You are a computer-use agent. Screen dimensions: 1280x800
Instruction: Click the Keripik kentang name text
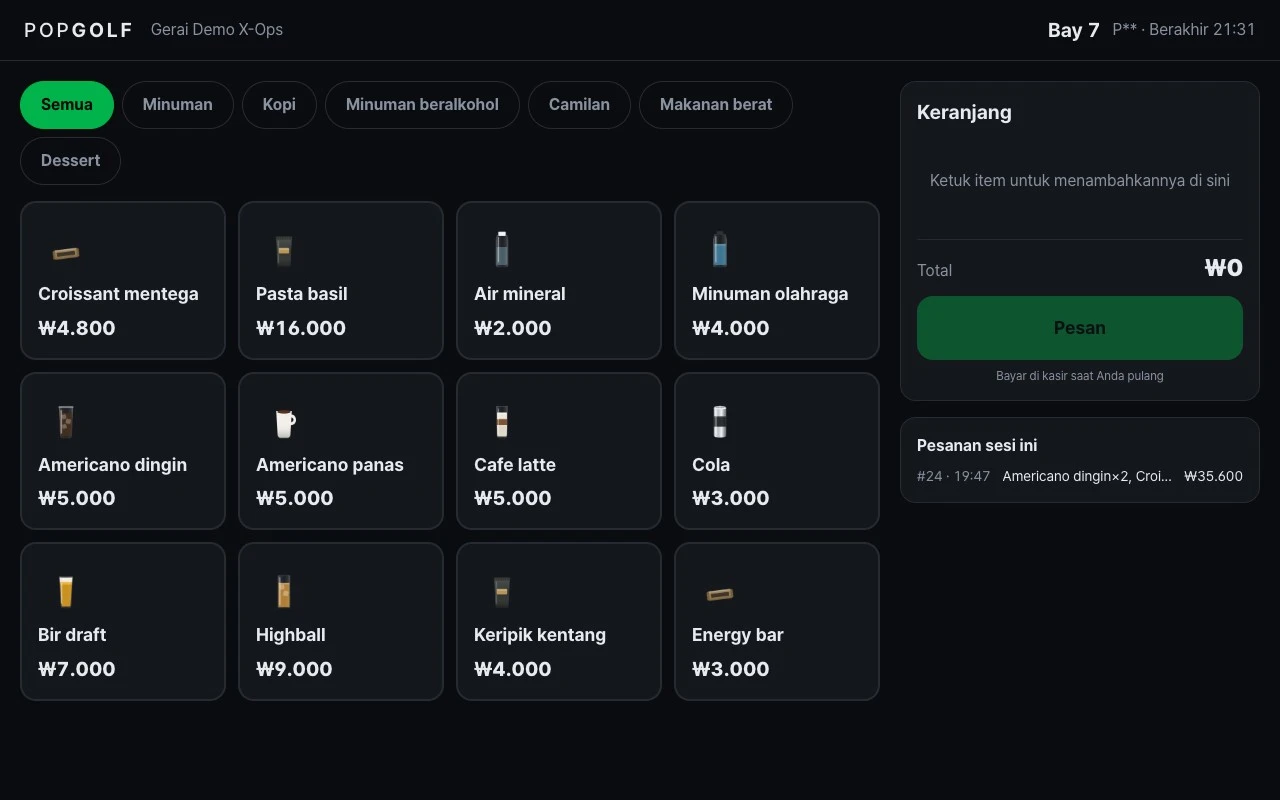click(x=540, y=635)
